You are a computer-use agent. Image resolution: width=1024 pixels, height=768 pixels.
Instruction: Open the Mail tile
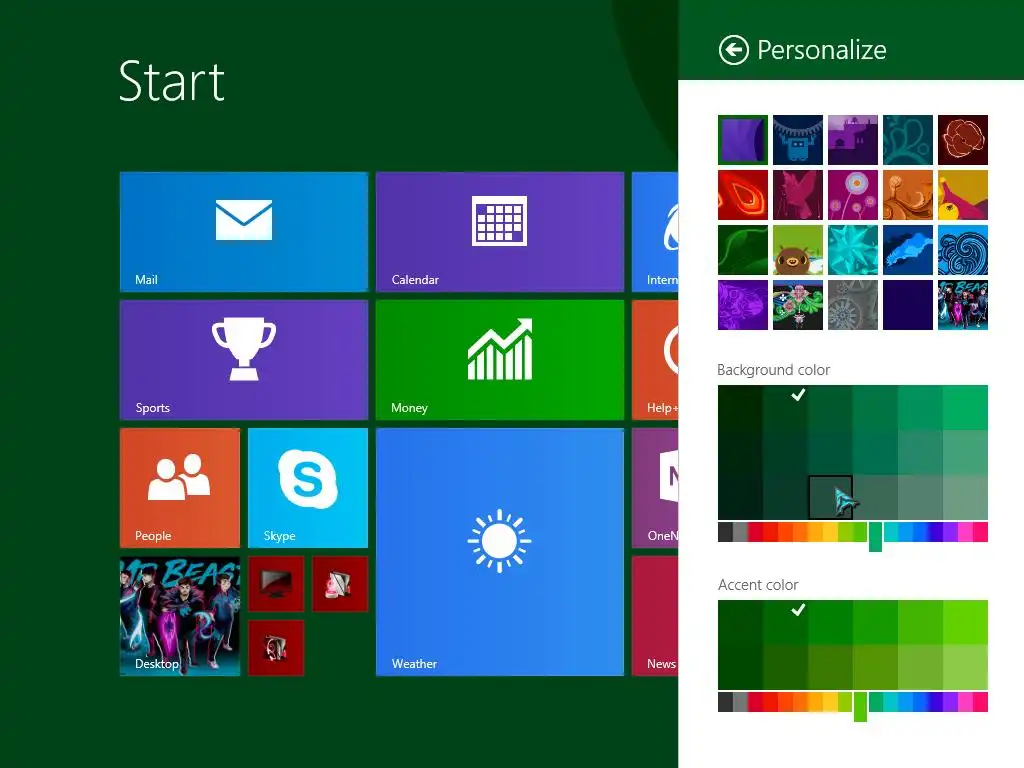point(244,232)
